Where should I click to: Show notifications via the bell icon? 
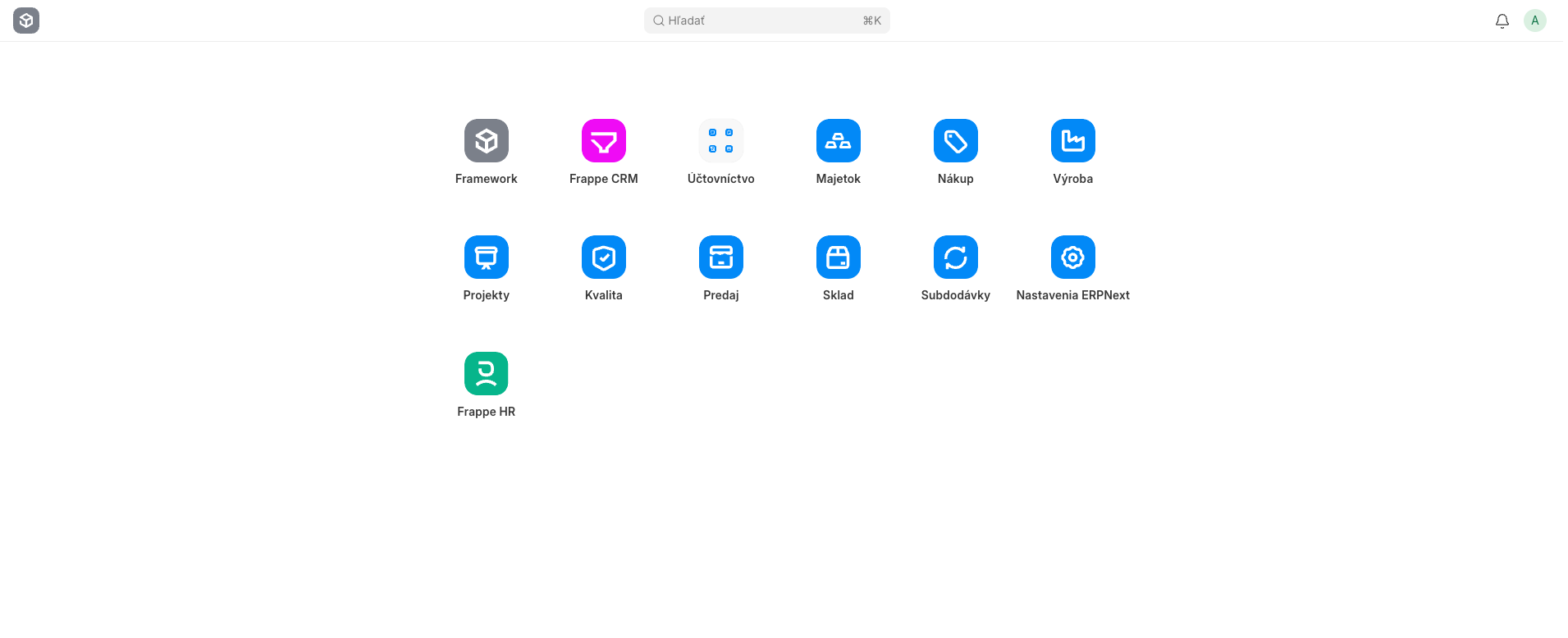pos(1502,21)
